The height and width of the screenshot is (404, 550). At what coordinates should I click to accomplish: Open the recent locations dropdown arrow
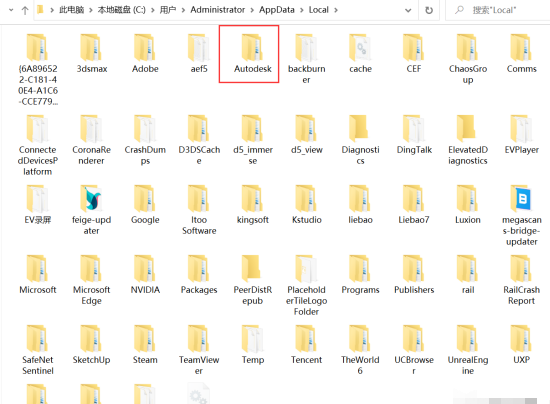(11, 10)
